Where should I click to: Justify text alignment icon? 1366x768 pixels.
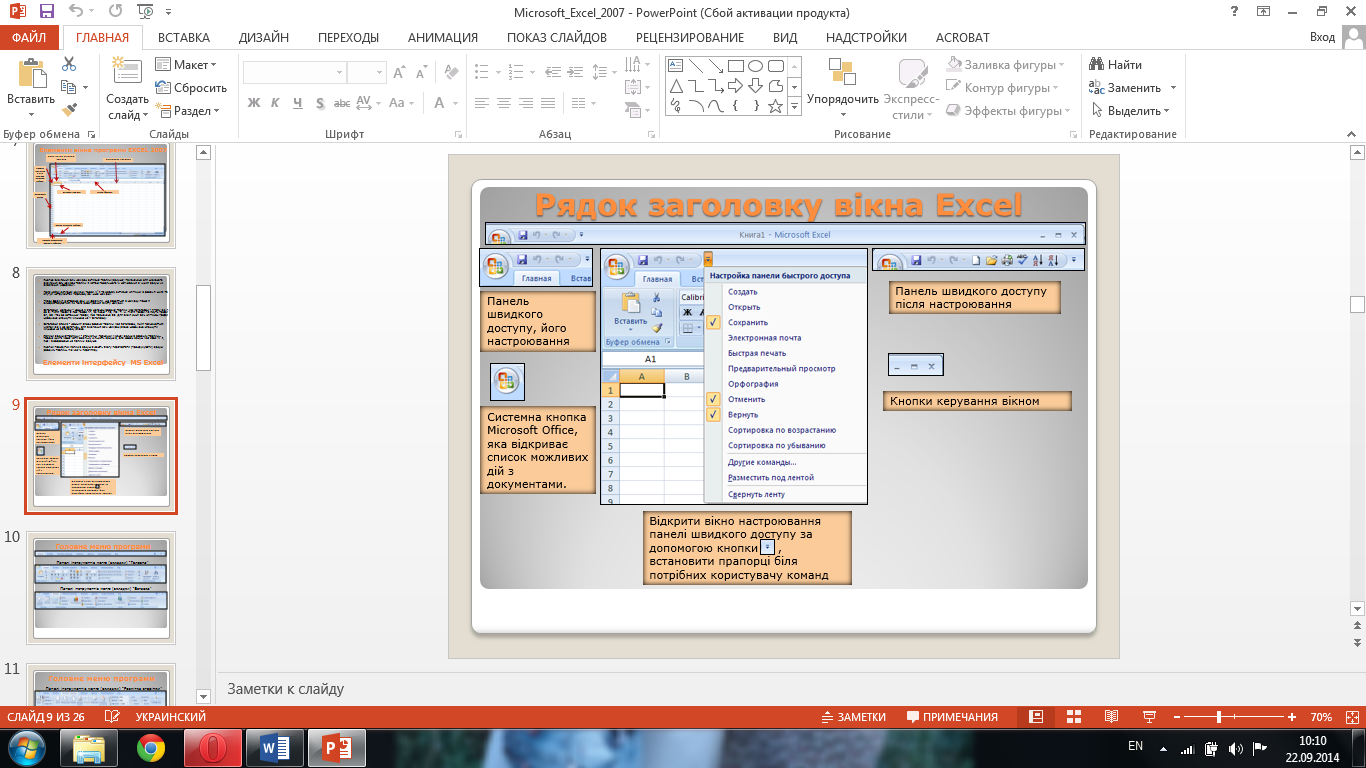coord(547,103)
